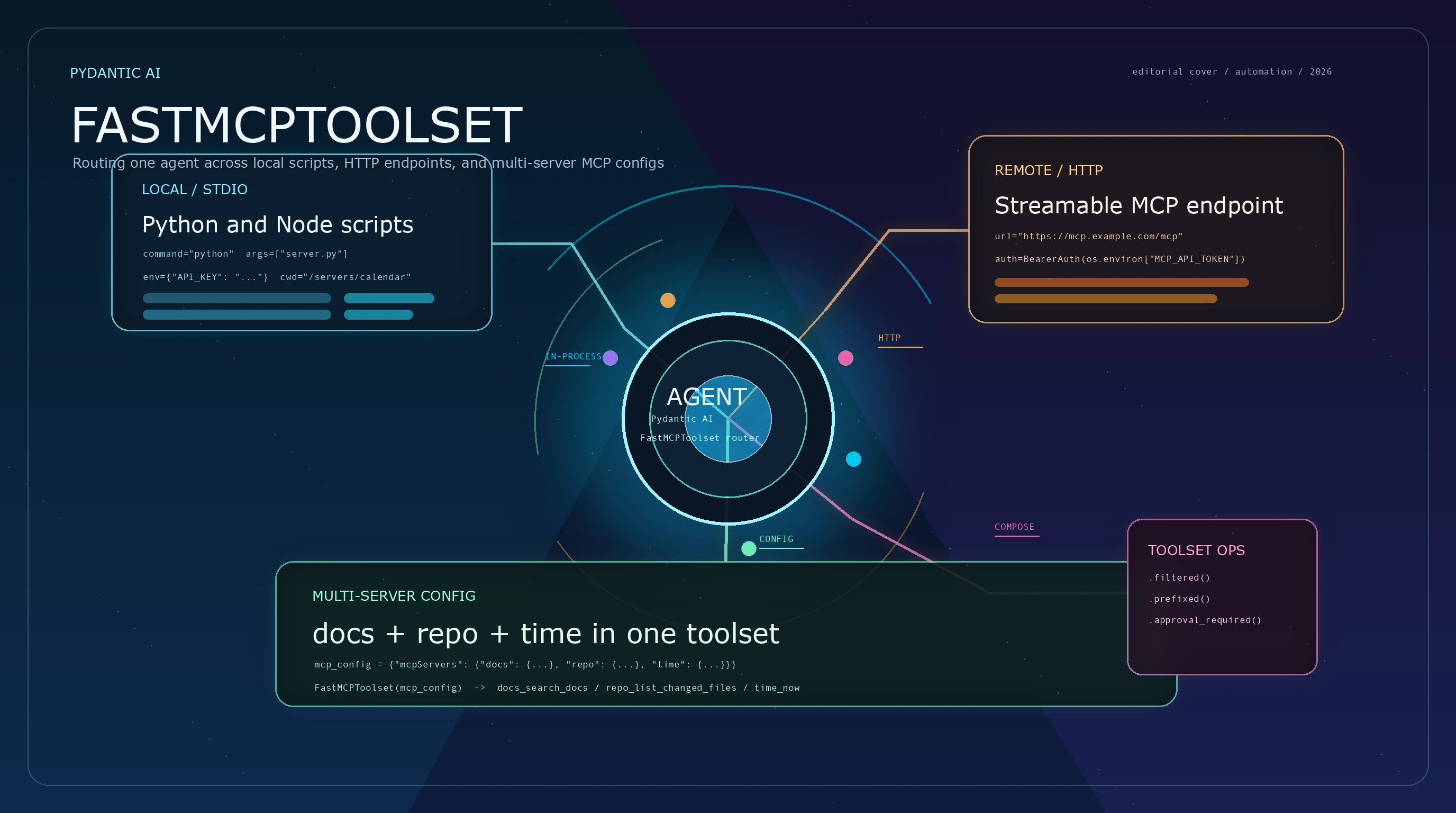Click the pink dot near the HTTP label
Screen dimensions: 1456x813
coord(845,358)
